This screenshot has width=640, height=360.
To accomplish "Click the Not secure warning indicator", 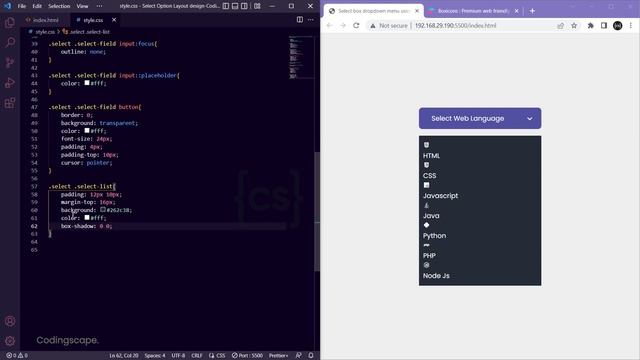I will tap(389, 25).
